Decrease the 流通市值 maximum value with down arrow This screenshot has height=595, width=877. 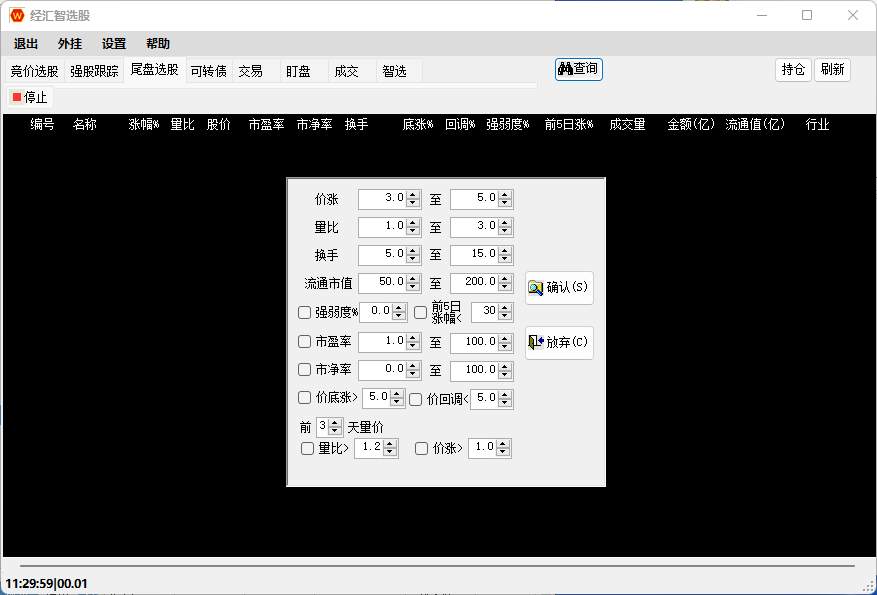point(505,288)
